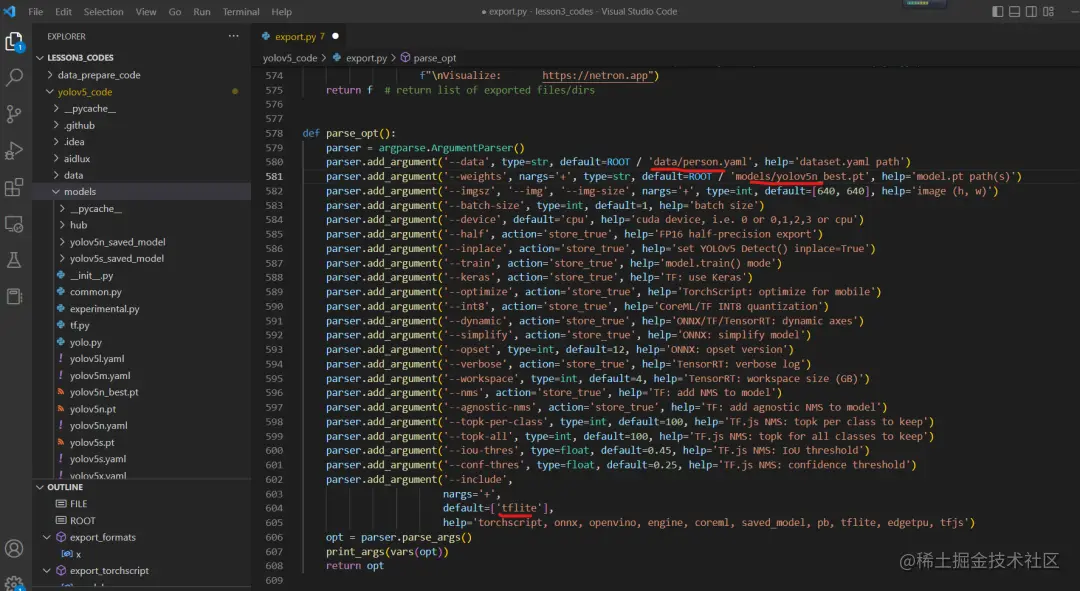Click unsaved dot on export.py tab
Viewport: 1080px width, 591px height.
coord(335,36)
